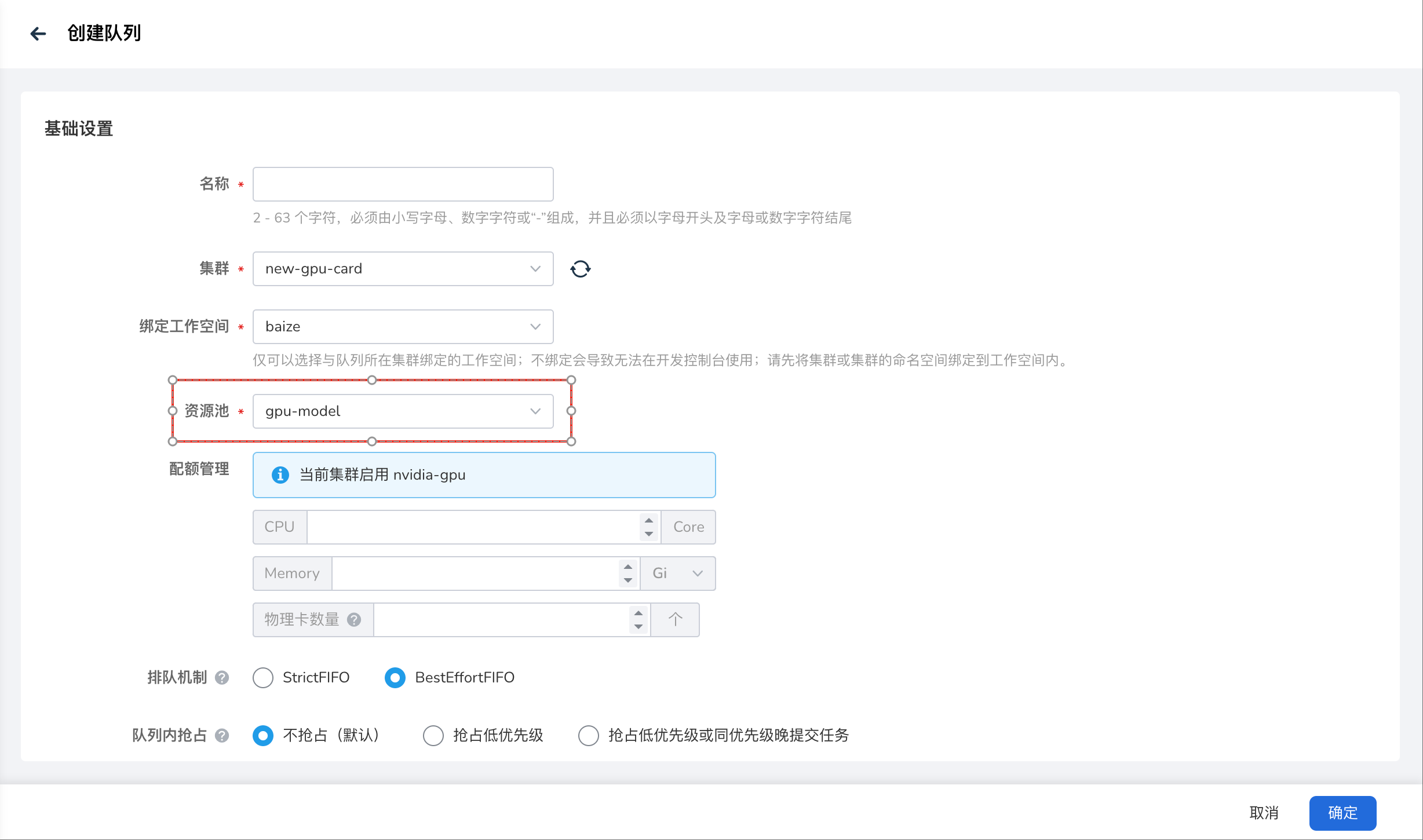Open the Memory unit Gi dropdown
The height and width of the screenshot is (840, 1423).
(677, 574)
